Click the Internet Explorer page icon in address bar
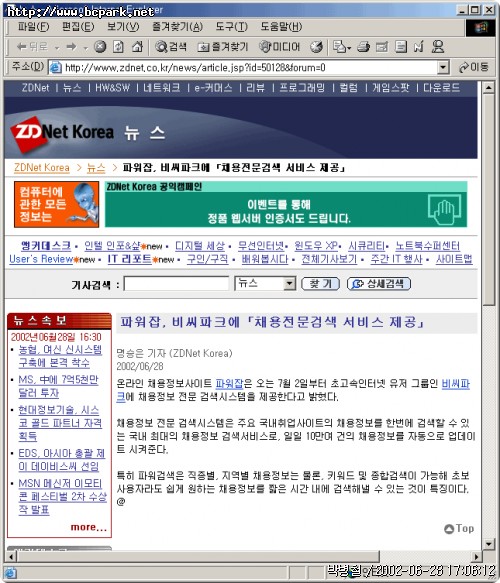The height and width of the screenshot is (583, 500). [55, 68]
